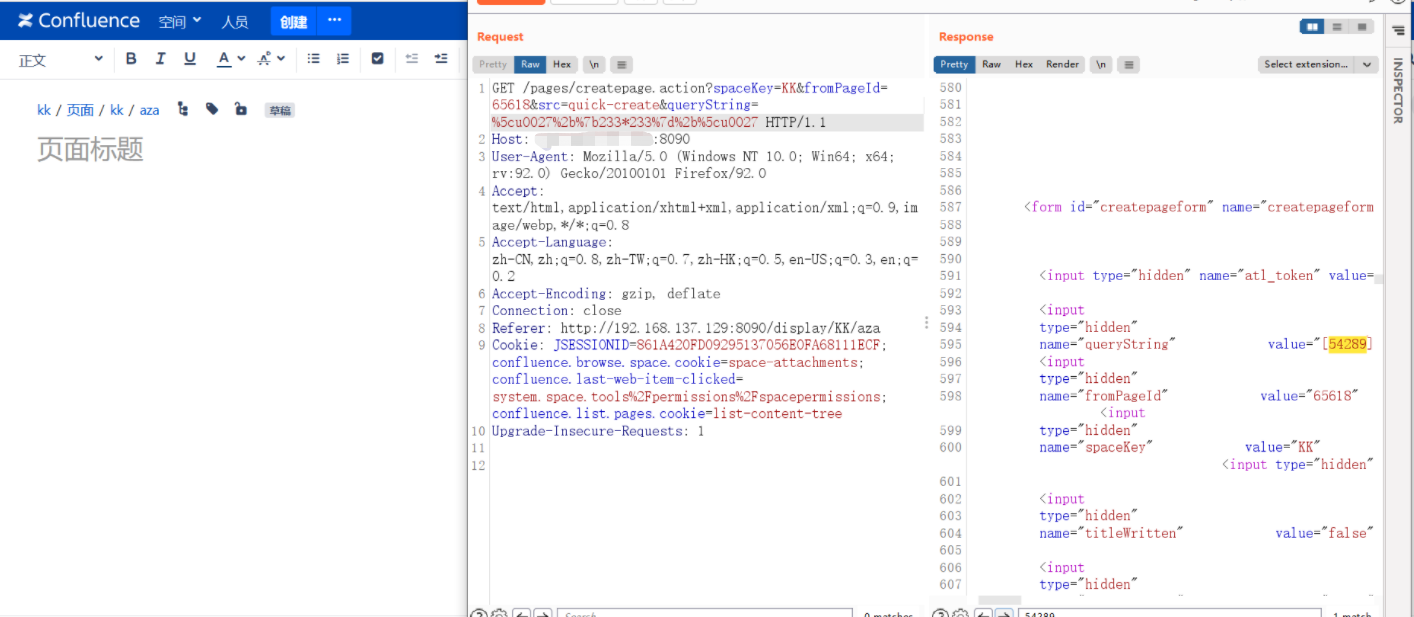Switch Response view to Pretty tab
1414x617 pixels.
(x=954, y=64)
